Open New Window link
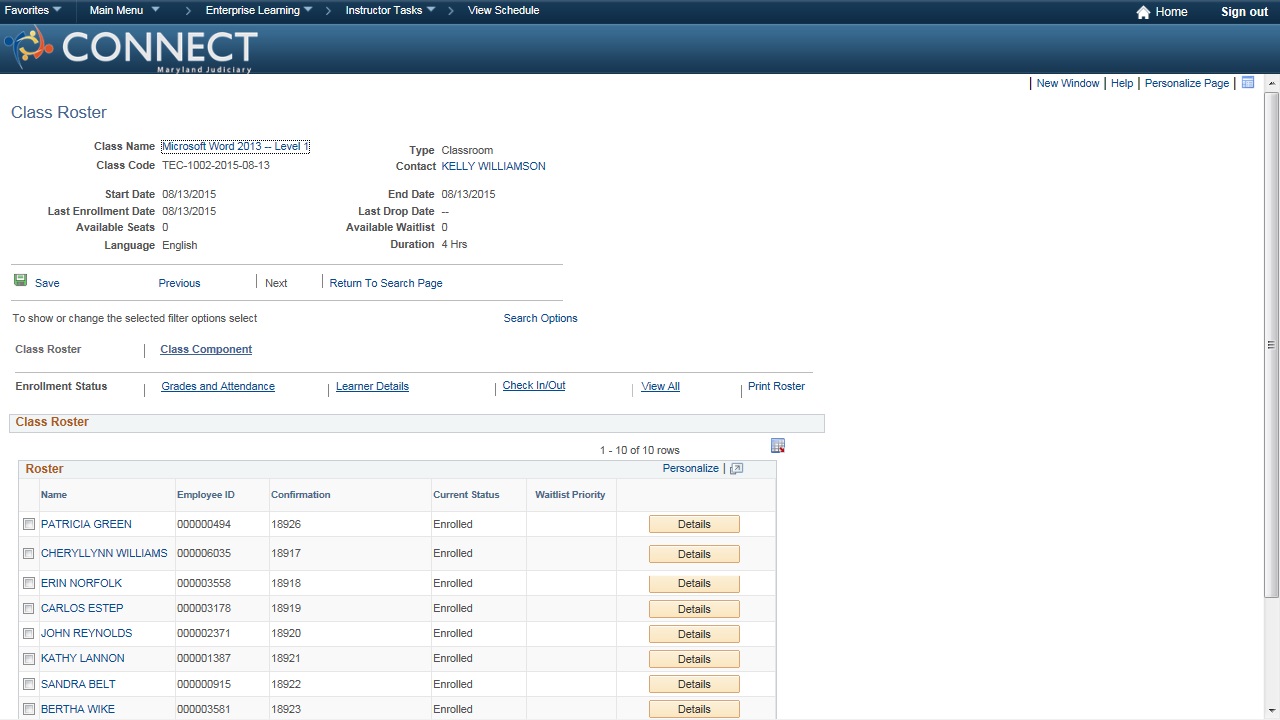 (1067, 83)
